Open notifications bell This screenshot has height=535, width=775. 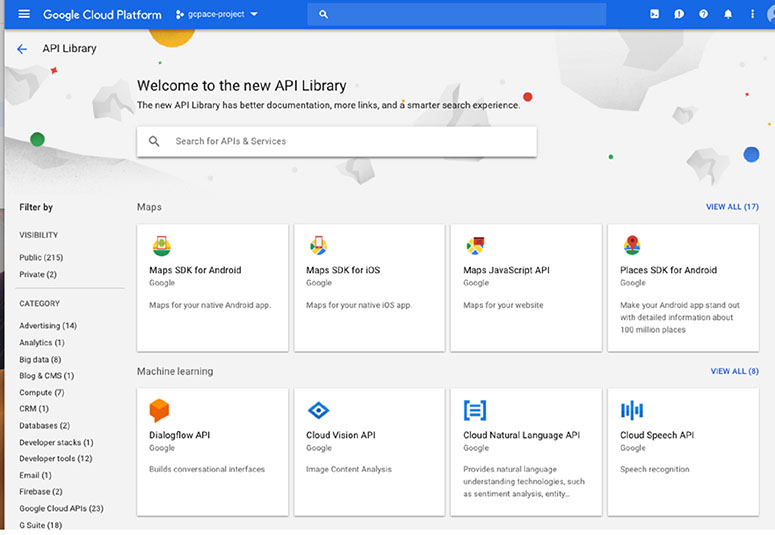(728, 14)
